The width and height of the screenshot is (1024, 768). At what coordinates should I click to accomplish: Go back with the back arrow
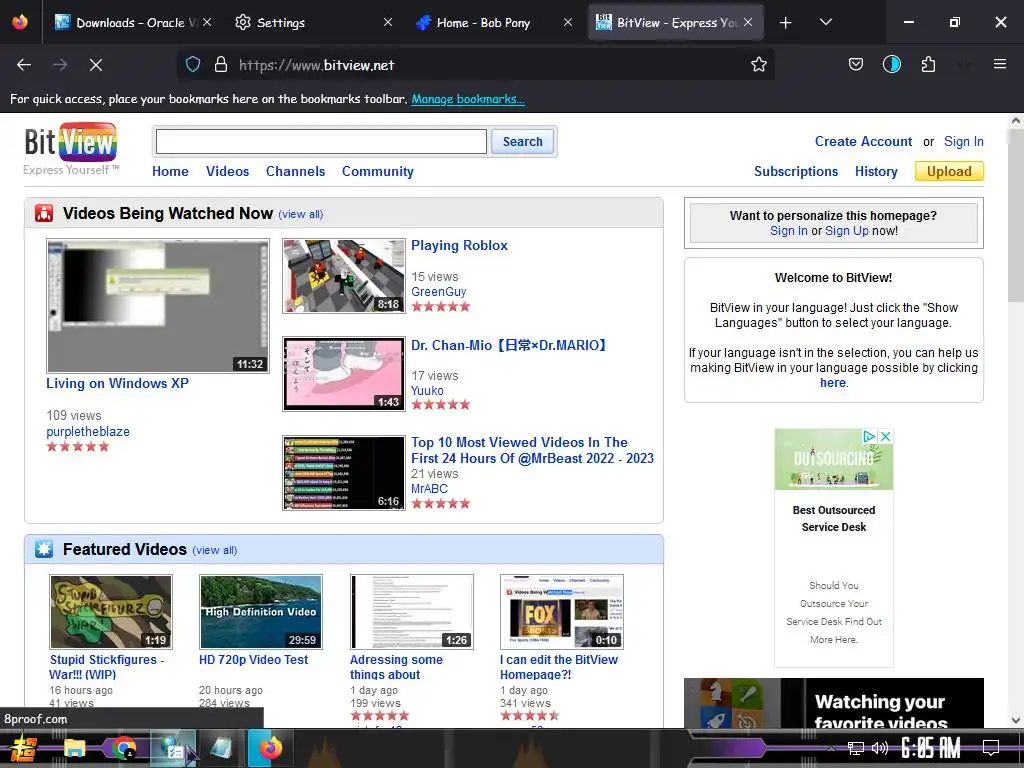tap(24, 65)
